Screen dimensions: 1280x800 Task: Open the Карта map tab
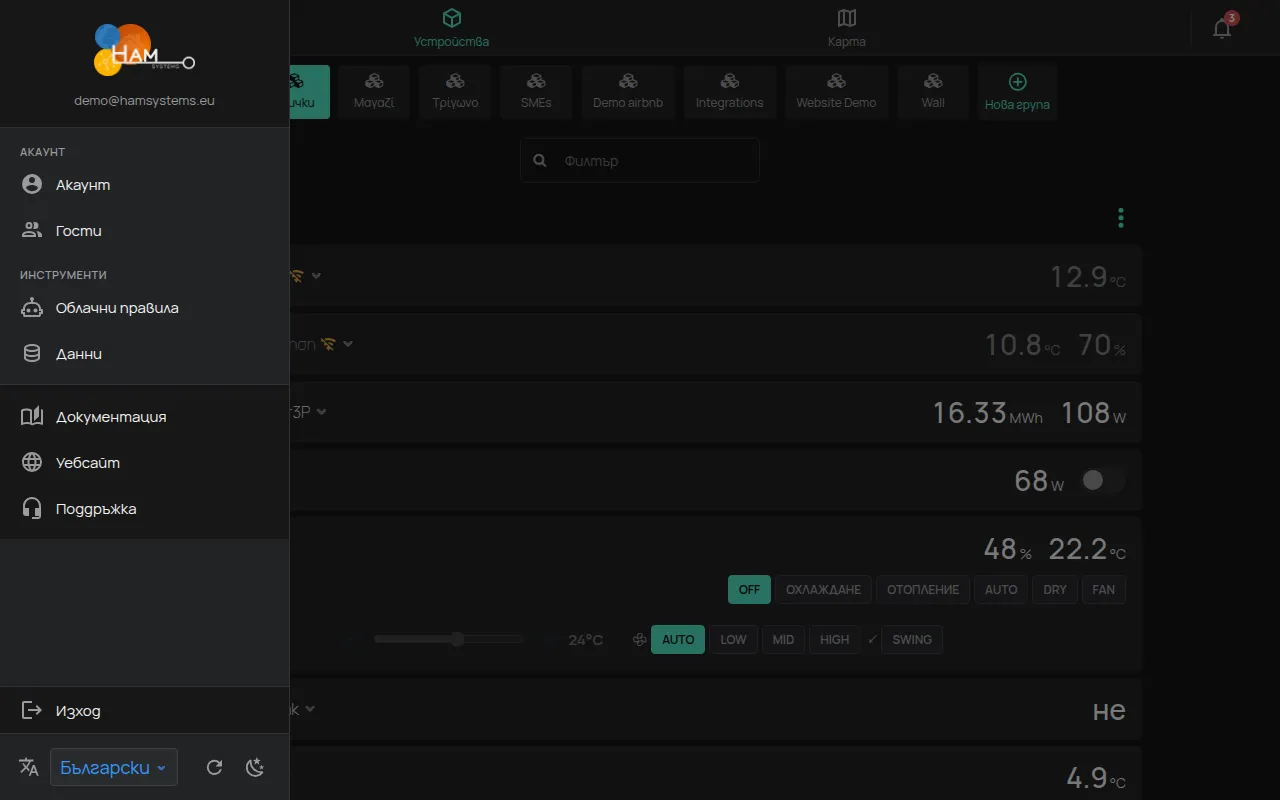click(846, 28)
